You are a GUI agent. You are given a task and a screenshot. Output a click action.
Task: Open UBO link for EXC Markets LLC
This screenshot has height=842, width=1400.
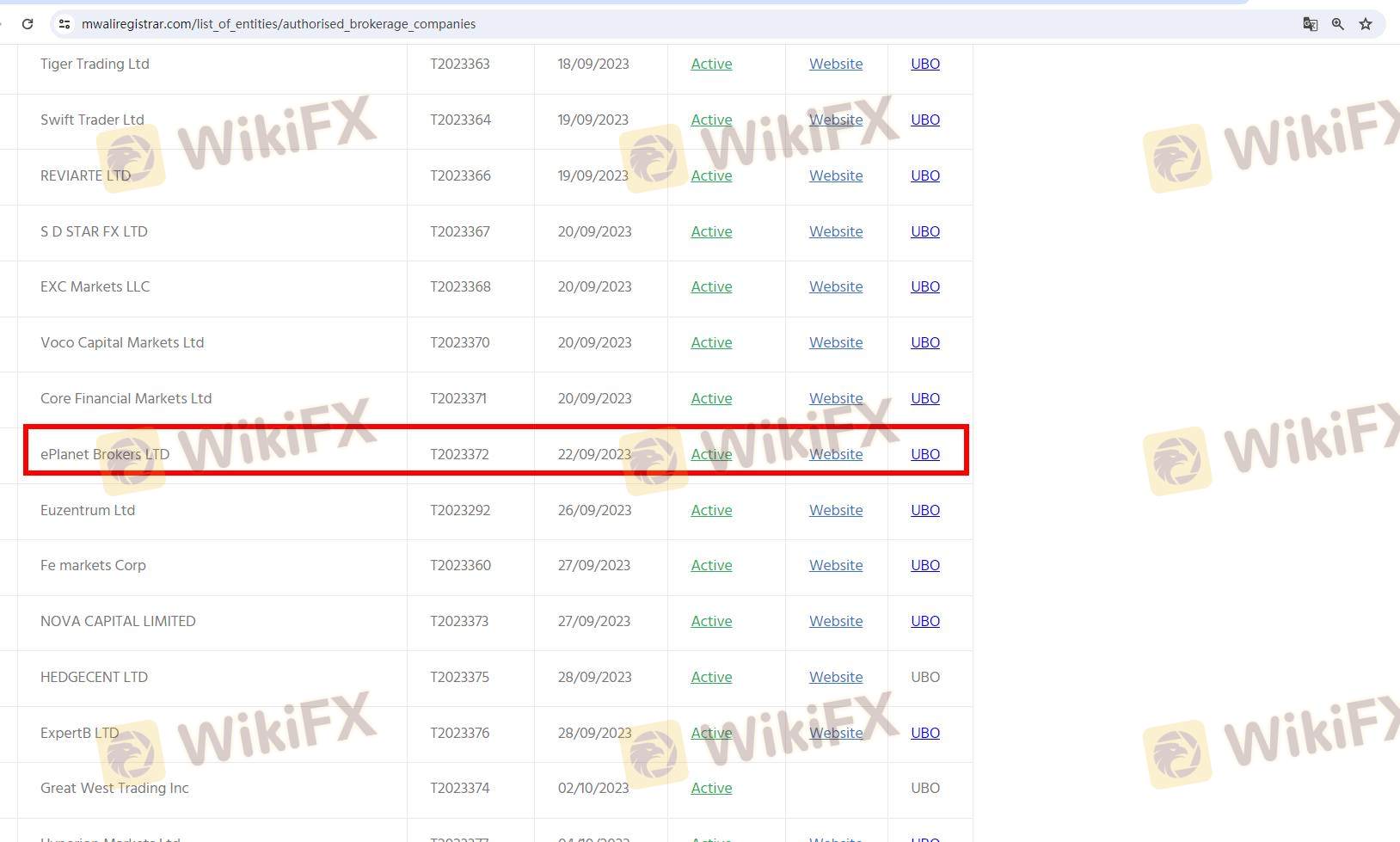click(x=924, y=287)
